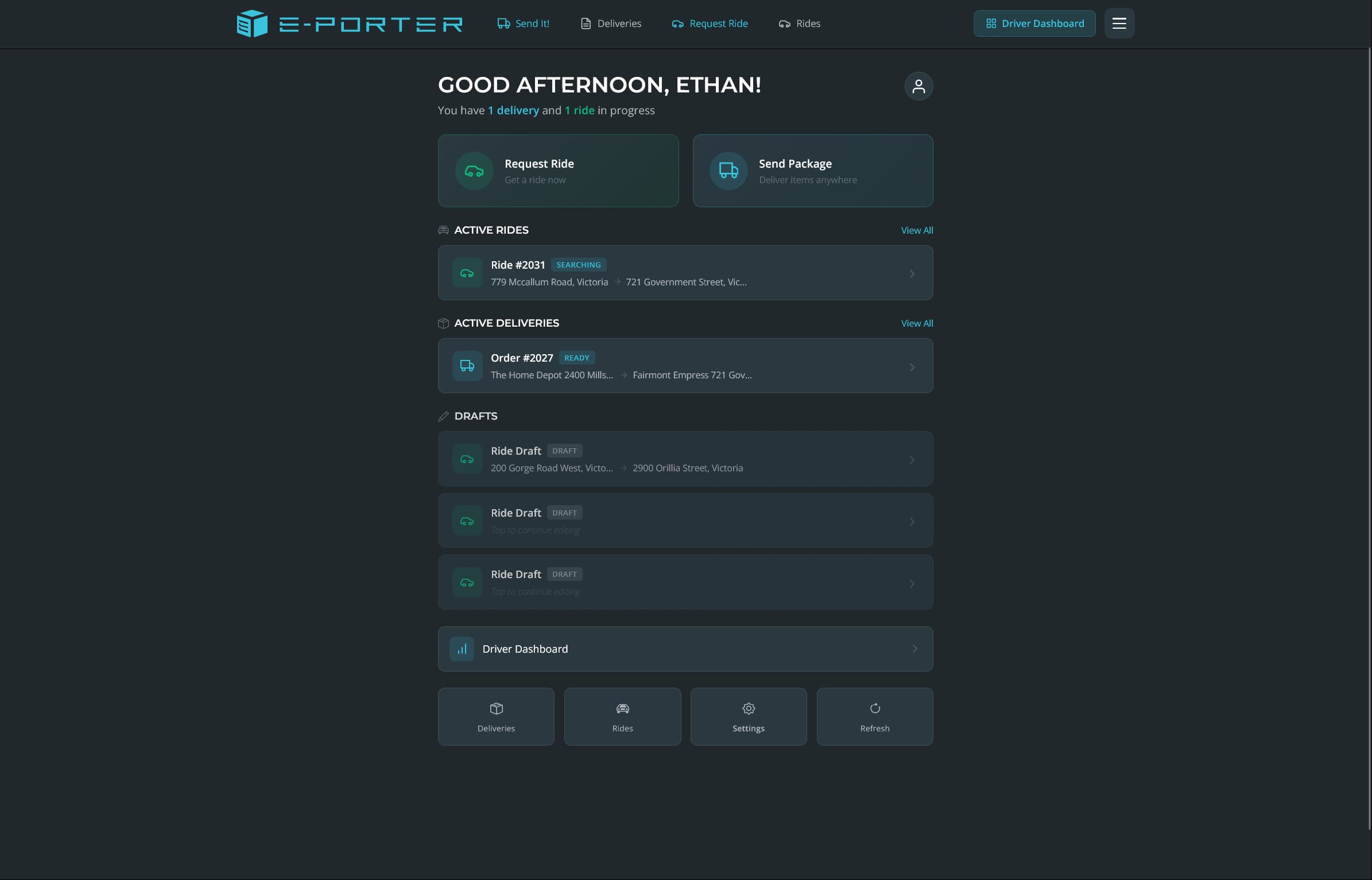This screenshot has height=880, width=1372.
Task: Select the Send It! navigation item
Action: (x=523, y=24)
